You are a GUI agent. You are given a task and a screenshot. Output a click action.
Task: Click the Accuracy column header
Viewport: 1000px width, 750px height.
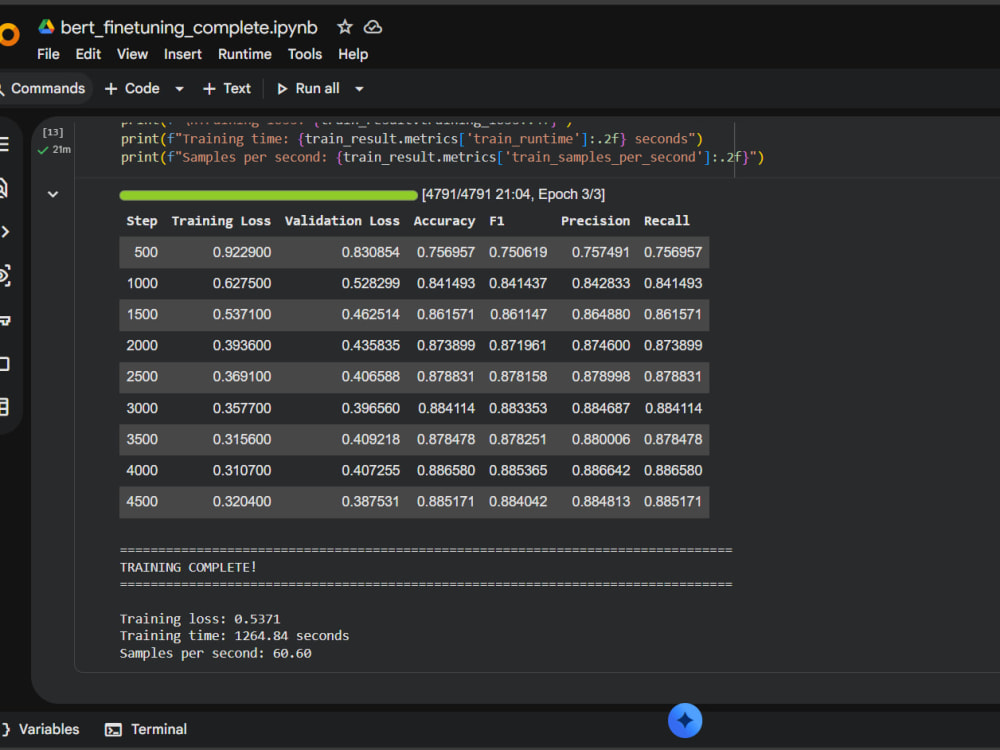pyautogui.click(x=444, y=221)
